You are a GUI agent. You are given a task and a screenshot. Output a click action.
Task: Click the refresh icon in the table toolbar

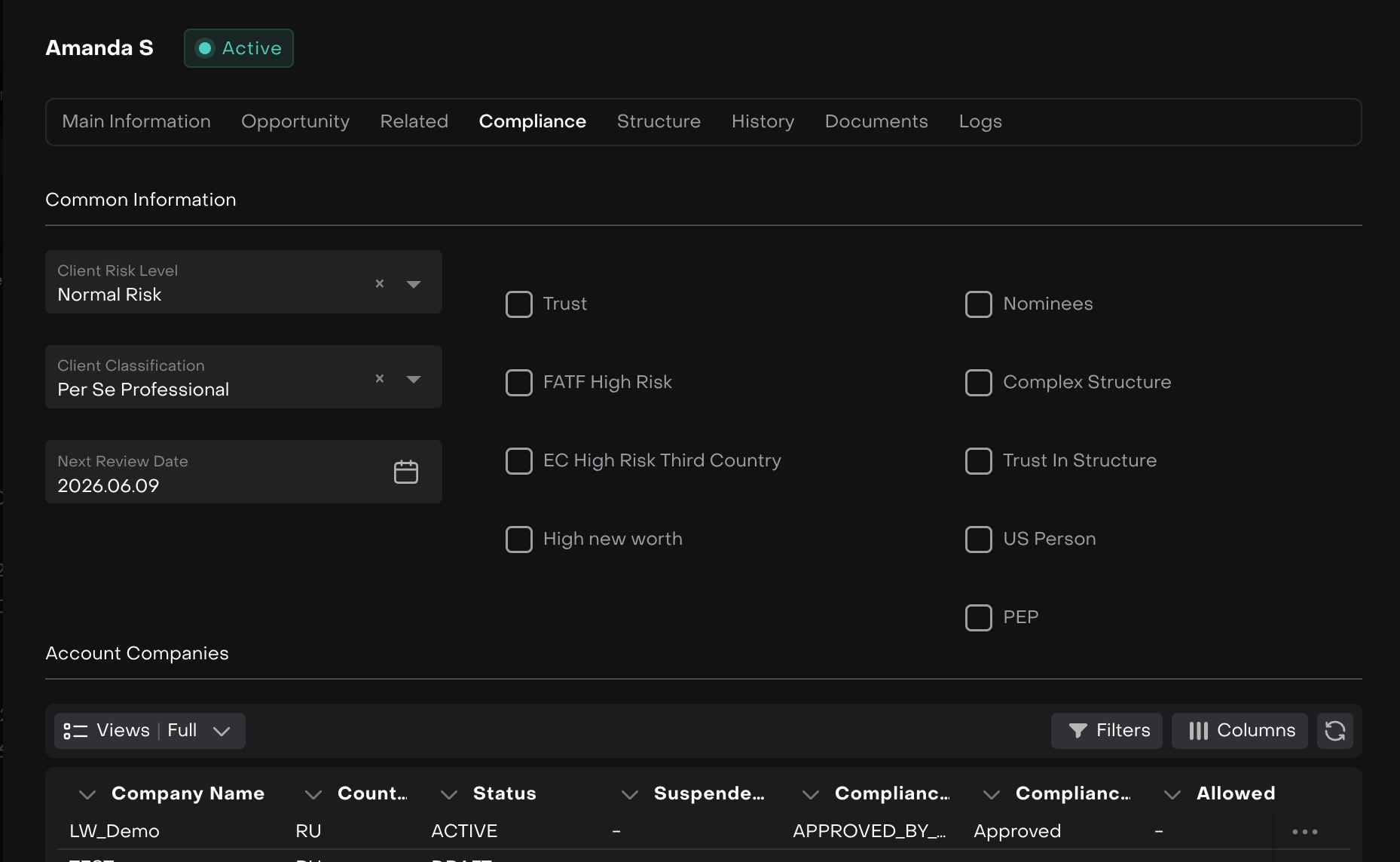(x=1334, y=731)
